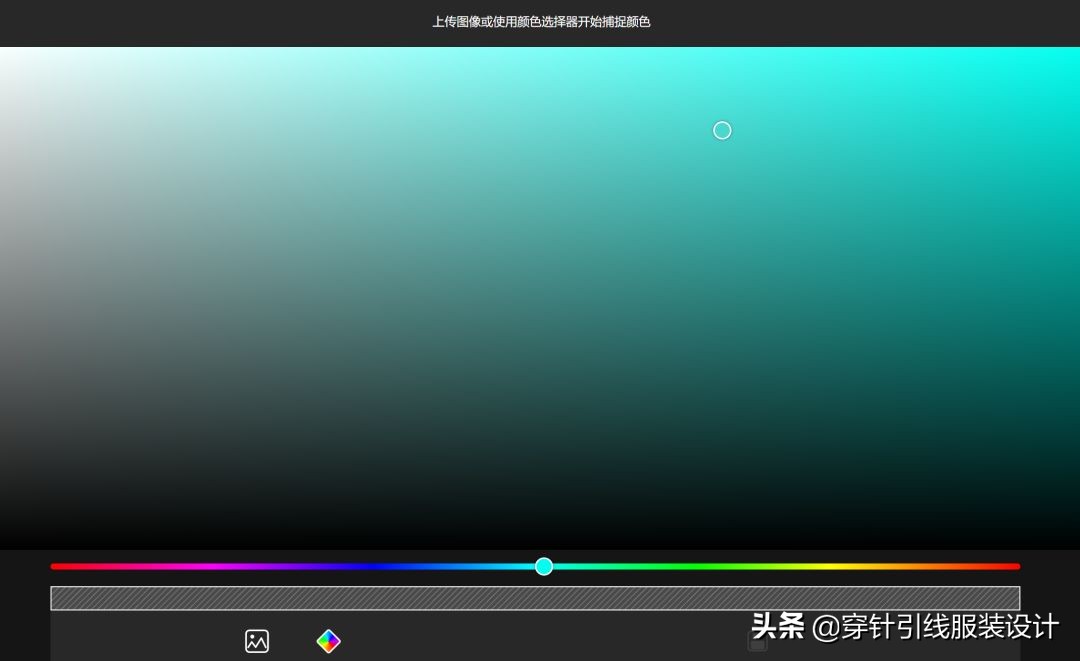This screenshot has height=661, width=1080.
Task: Click the circular color selection marker
Action: click(x=722, y=130)
